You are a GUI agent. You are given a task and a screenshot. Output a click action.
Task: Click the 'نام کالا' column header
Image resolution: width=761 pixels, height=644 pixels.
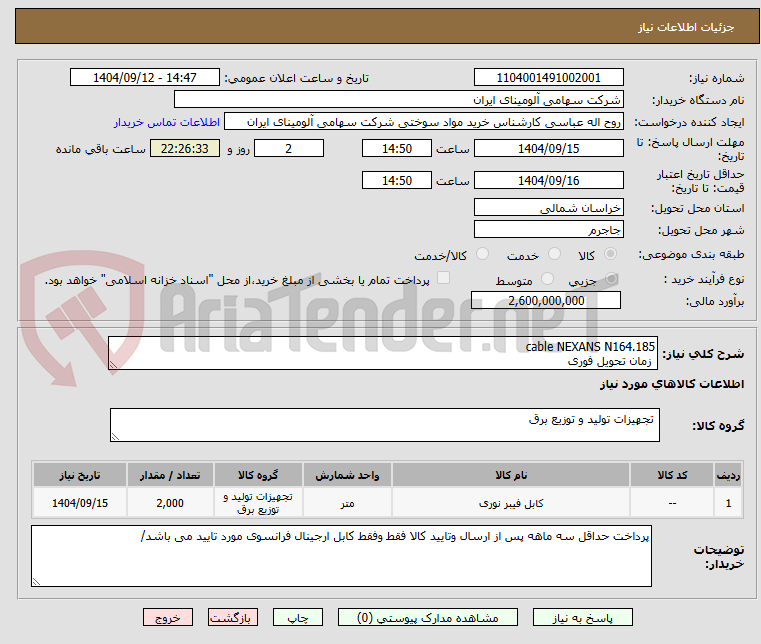[x=511, y=475]
